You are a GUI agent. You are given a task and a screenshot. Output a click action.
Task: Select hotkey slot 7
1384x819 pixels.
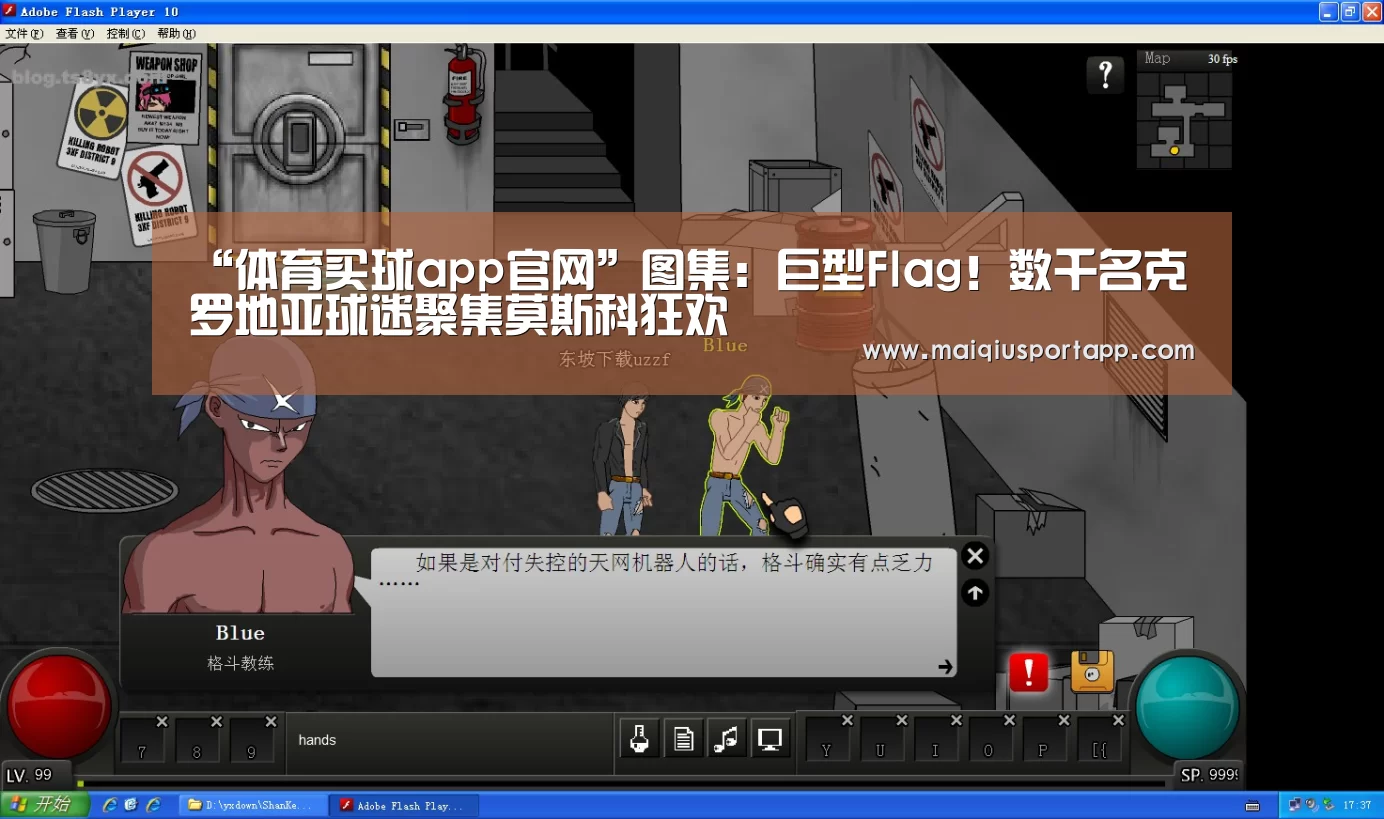(x=142, y=741)
